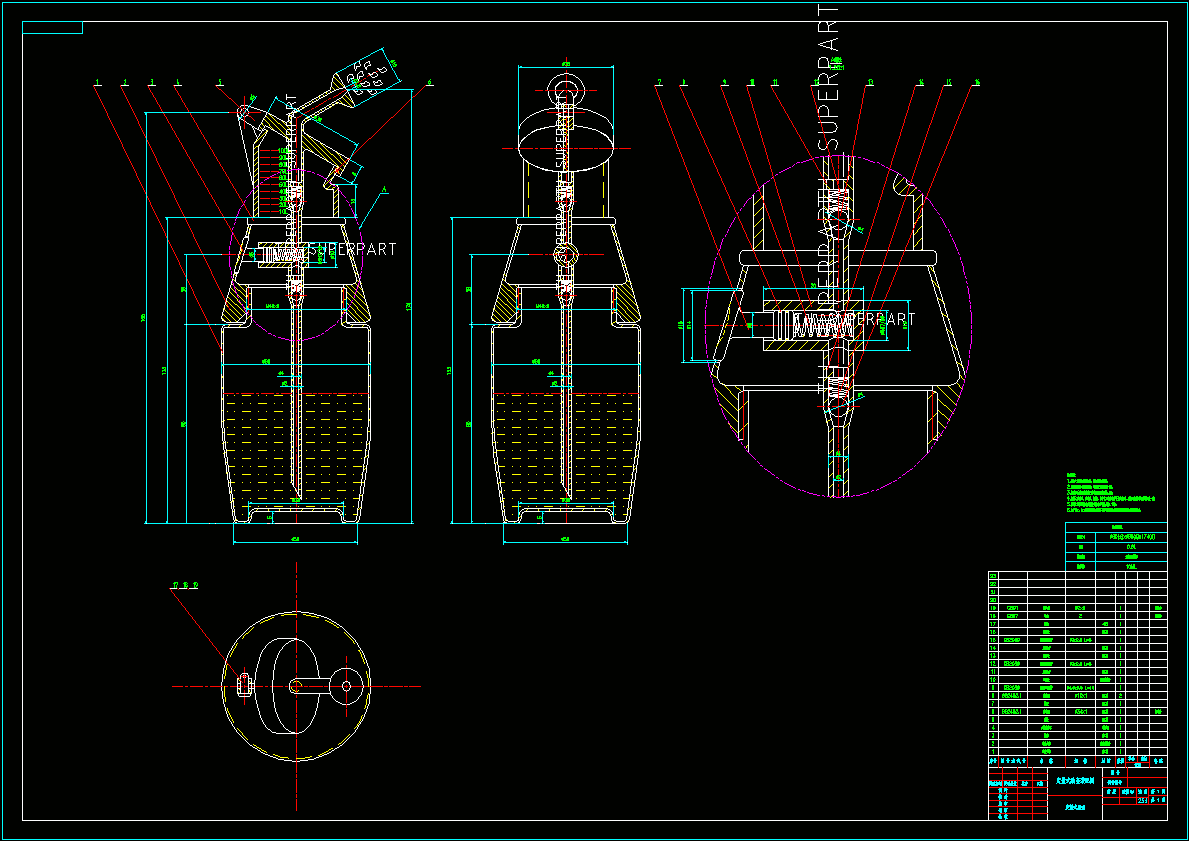Click the item number 17 cell in the parts list

pos(993,624)
